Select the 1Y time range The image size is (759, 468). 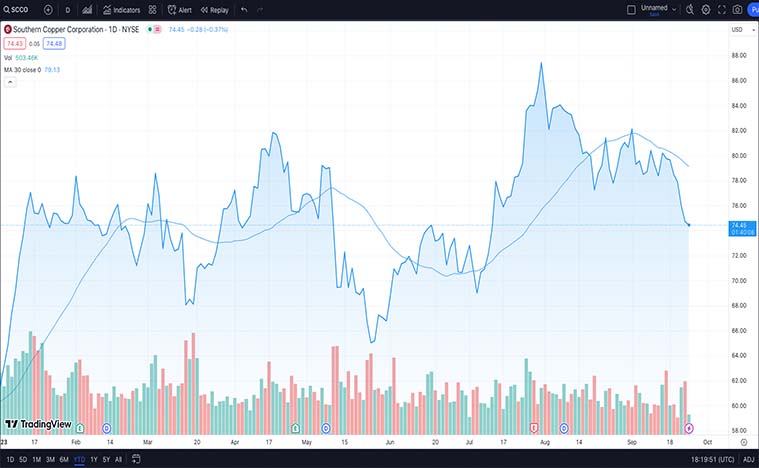pos(94,460)
